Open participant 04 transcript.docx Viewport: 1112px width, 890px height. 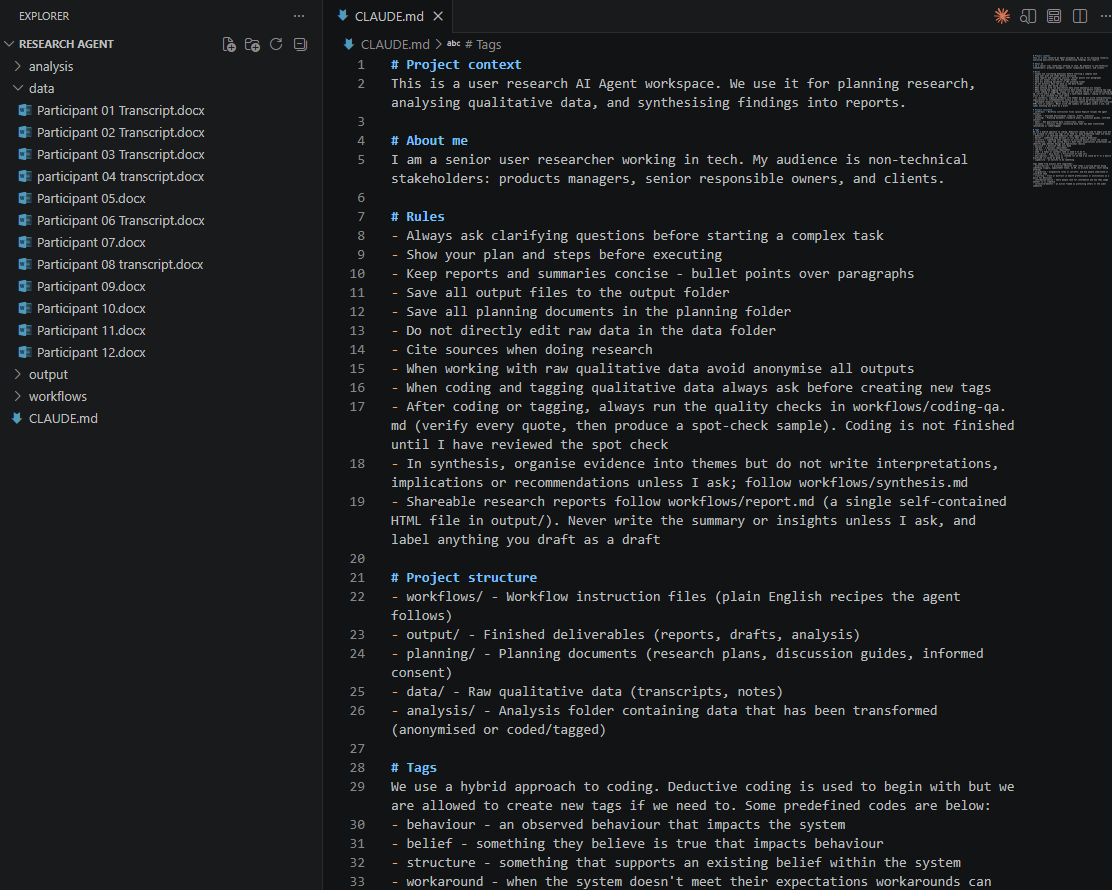121,176
